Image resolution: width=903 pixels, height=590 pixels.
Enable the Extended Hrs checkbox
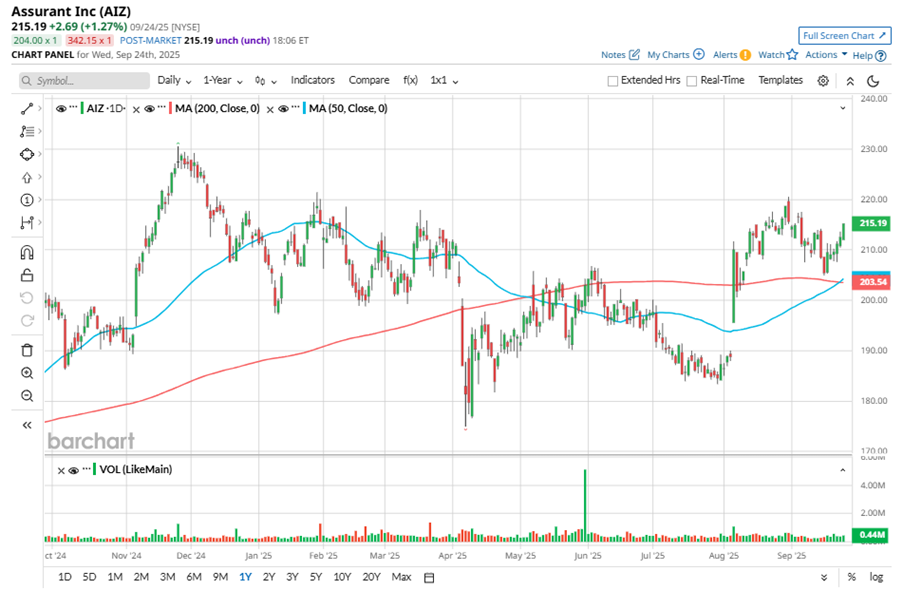pos(613,81)
